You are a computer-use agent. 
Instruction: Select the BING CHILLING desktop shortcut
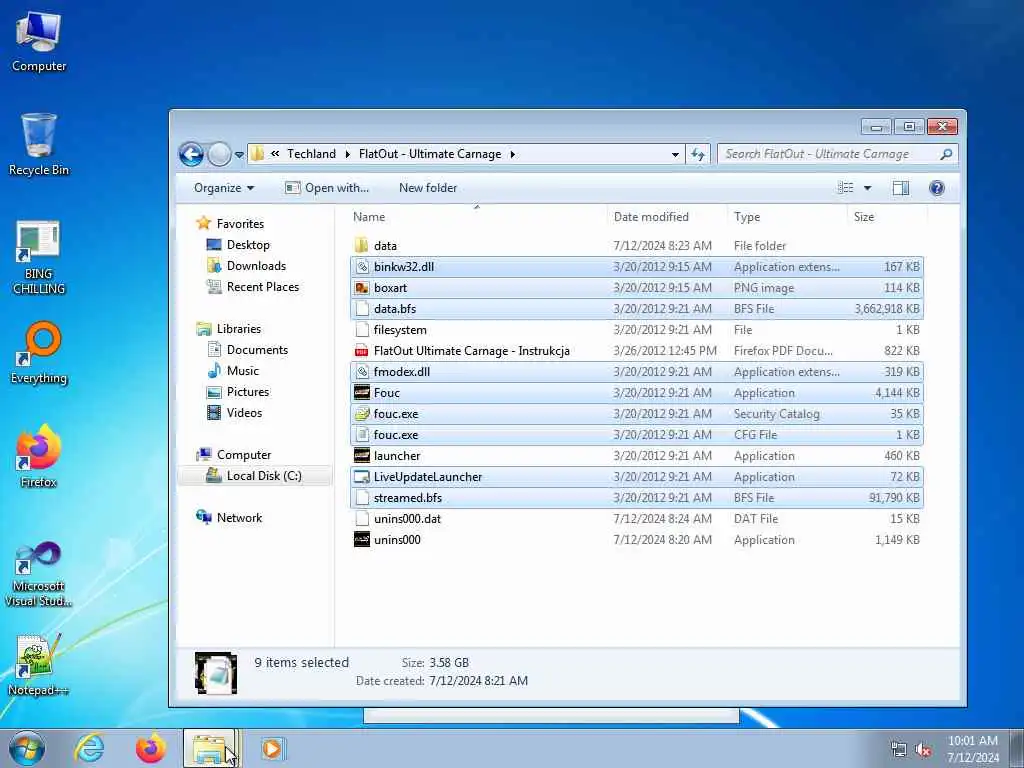pos(39,257)
